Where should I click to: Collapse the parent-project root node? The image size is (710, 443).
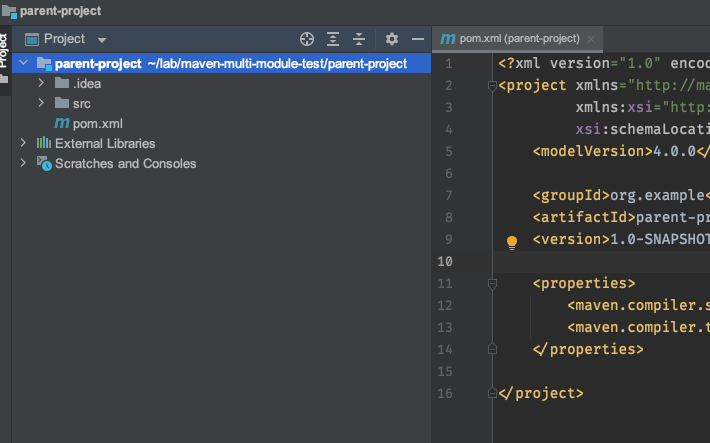(x=24, y=63)
